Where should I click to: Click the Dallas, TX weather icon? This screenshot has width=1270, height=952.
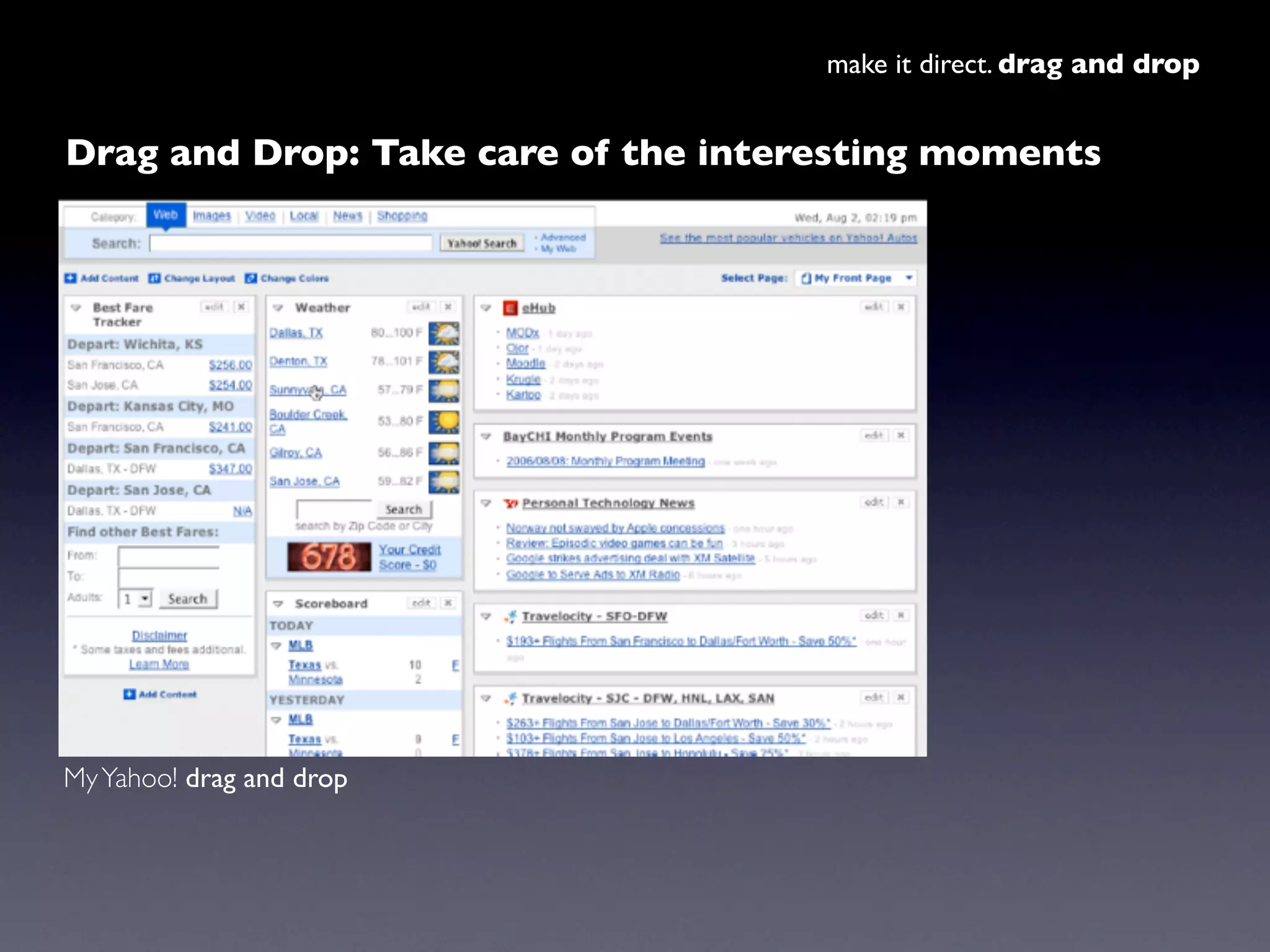(444, 333)
